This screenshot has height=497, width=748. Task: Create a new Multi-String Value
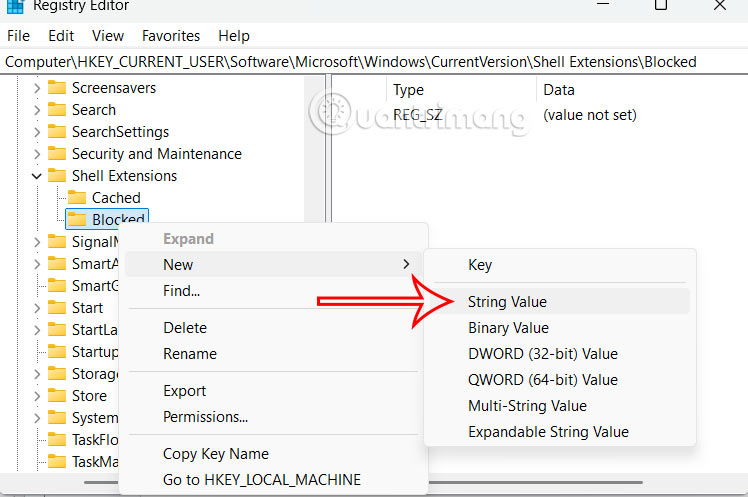559,405
